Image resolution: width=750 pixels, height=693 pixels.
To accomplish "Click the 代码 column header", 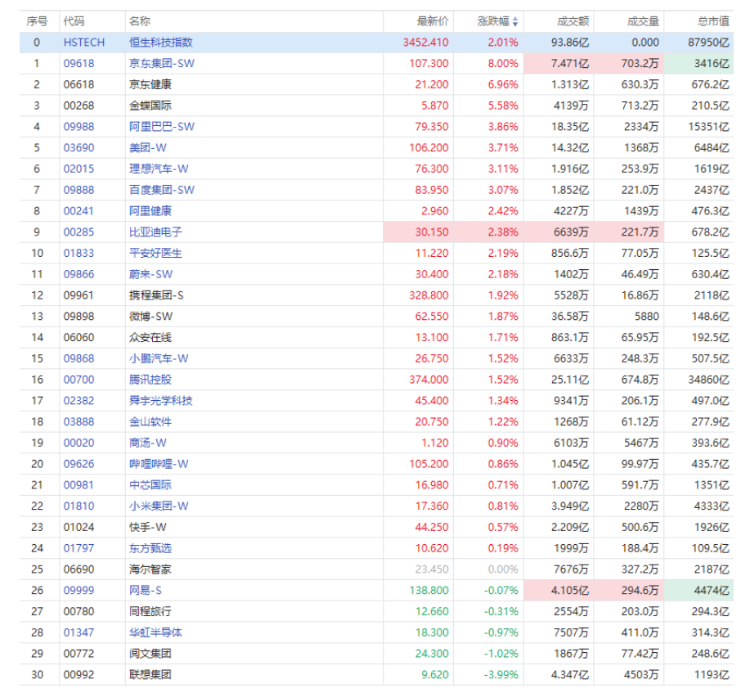I will pos(74,21).
